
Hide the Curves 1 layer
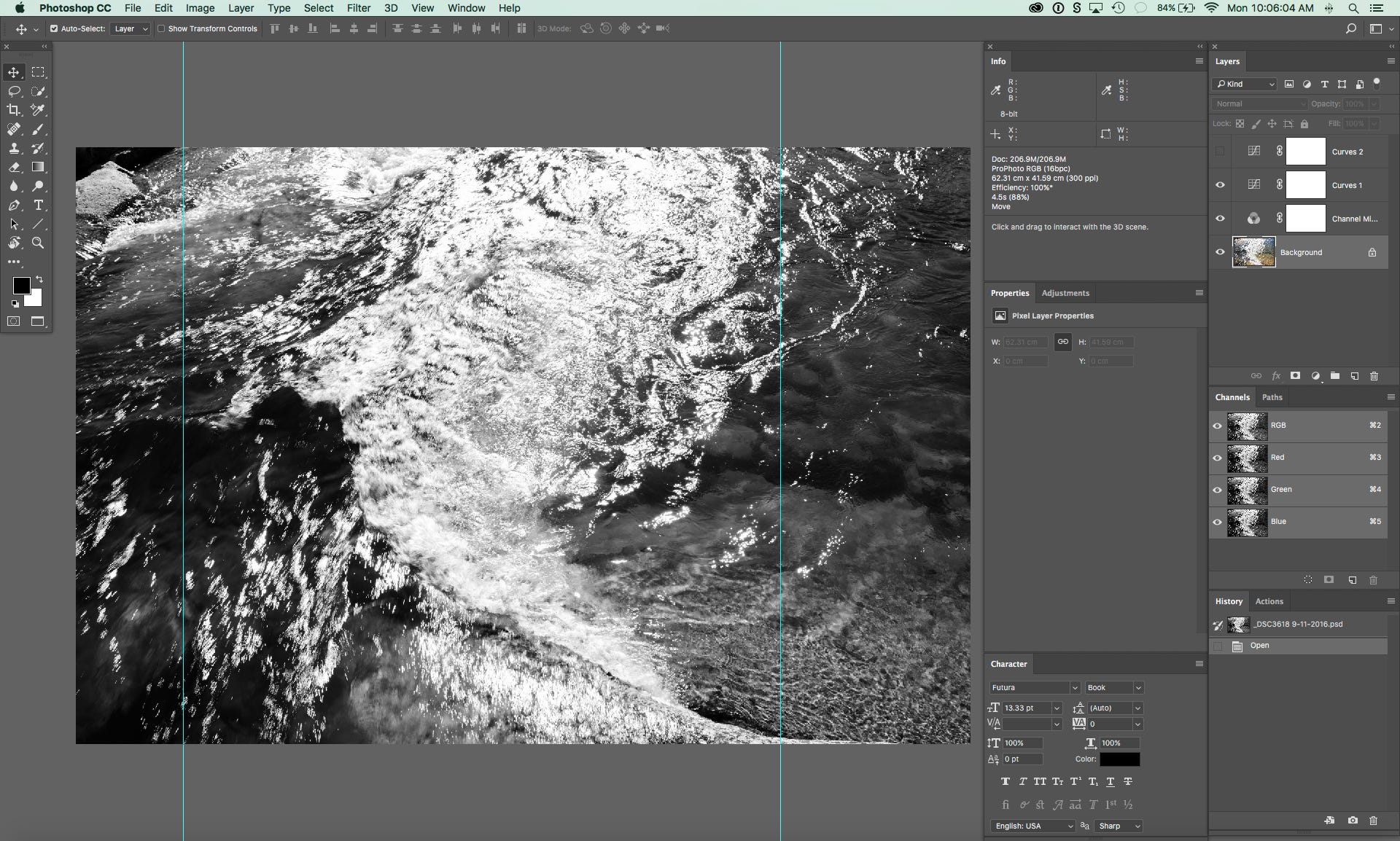pyautogui.click(x=1220, y=185)
